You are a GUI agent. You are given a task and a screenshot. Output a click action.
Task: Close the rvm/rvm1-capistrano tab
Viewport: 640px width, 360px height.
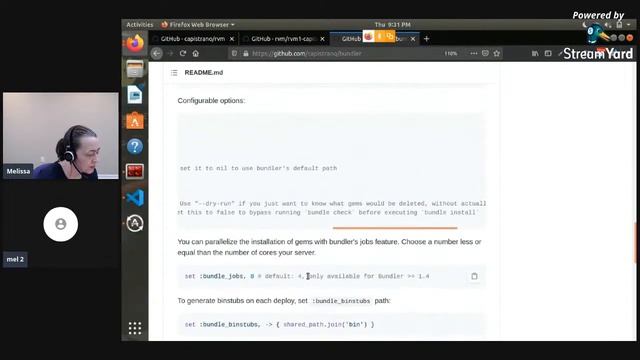pyautogui.click(x=322, y=39)
